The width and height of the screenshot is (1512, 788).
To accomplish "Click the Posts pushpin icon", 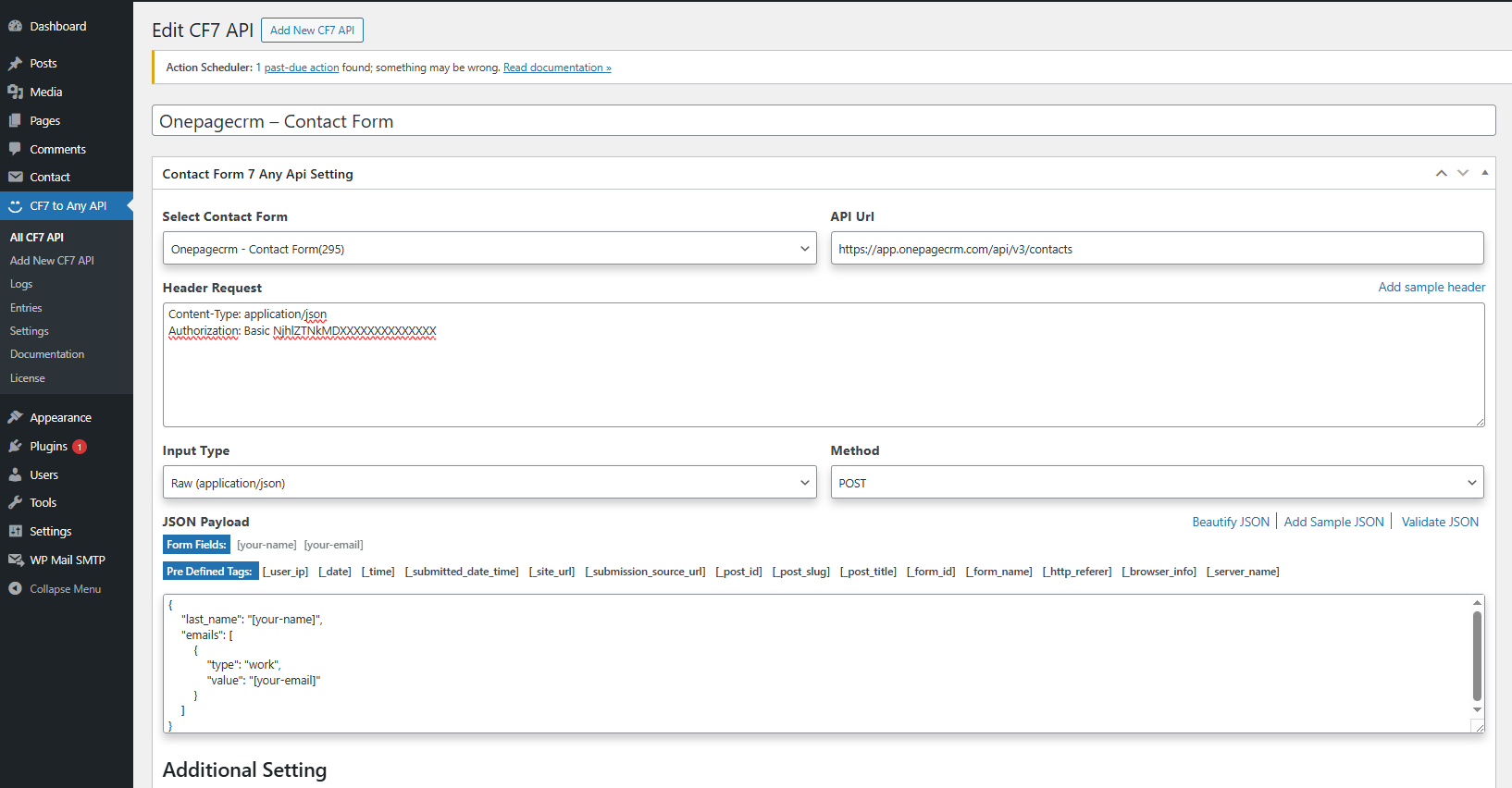I will (x=15, y=64).
